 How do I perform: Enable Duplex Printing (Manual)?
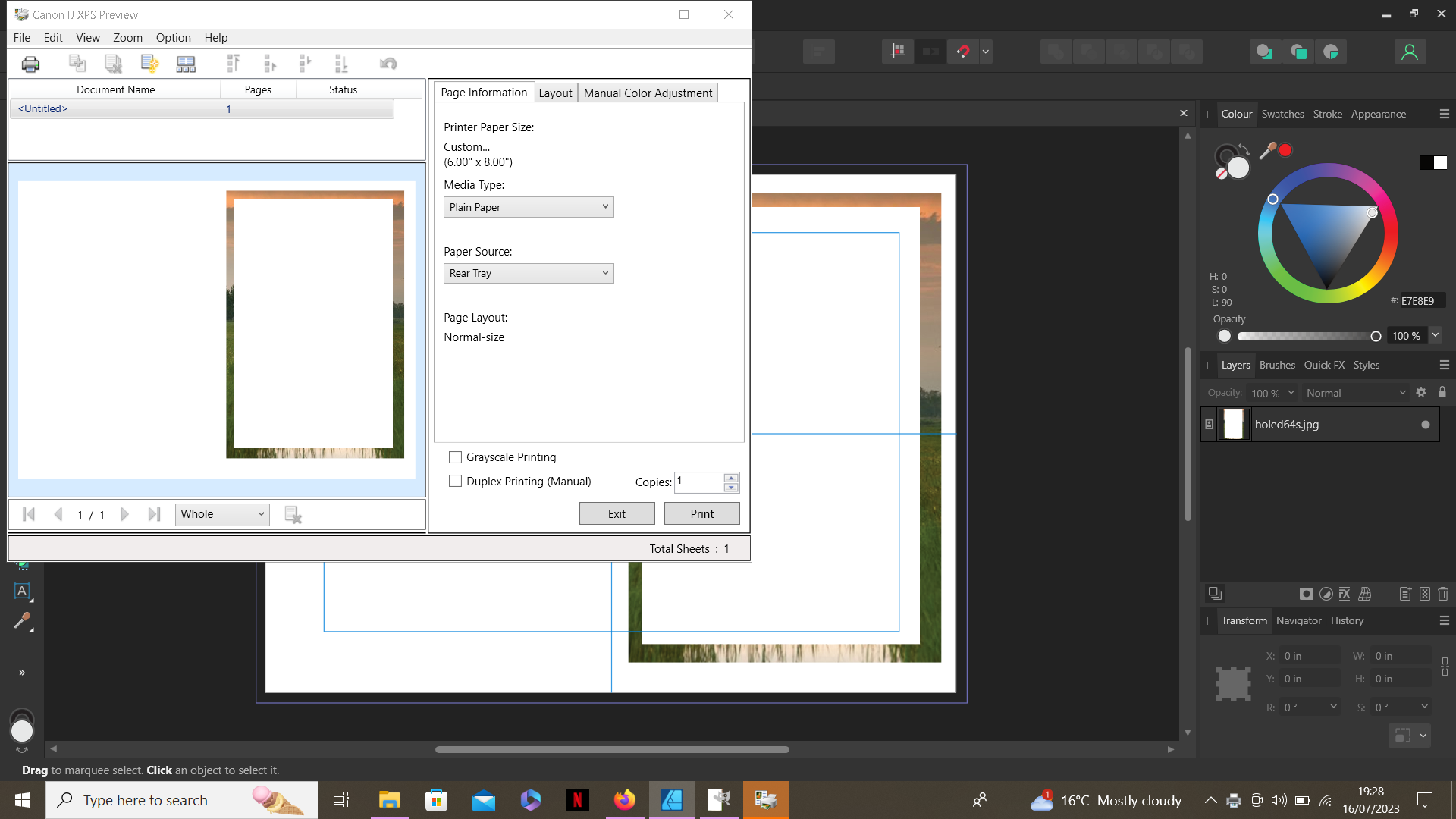(x=455, y=481)
